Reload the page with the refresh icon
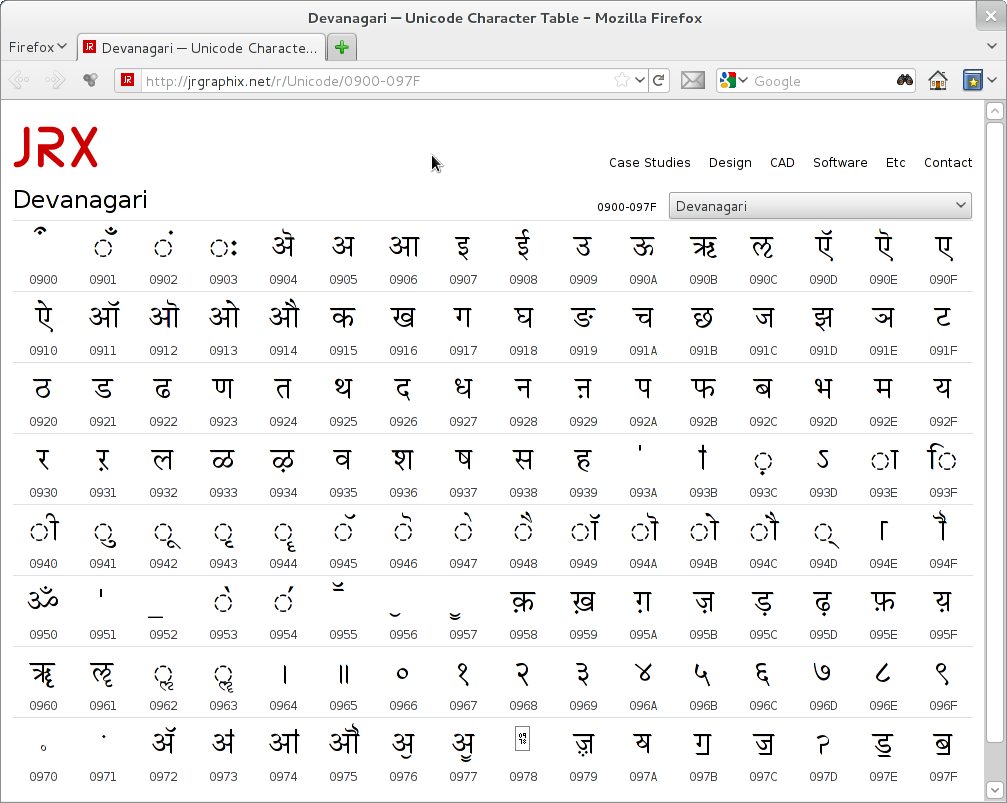 pyautogui.click(x=658, y=80)
